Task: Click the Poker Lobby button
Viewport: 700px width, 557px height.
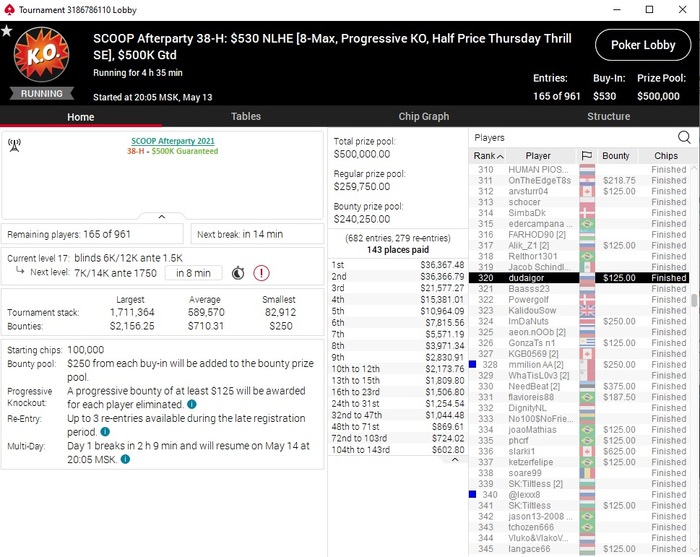Action: pyautogui.click(x=643, y=45)
